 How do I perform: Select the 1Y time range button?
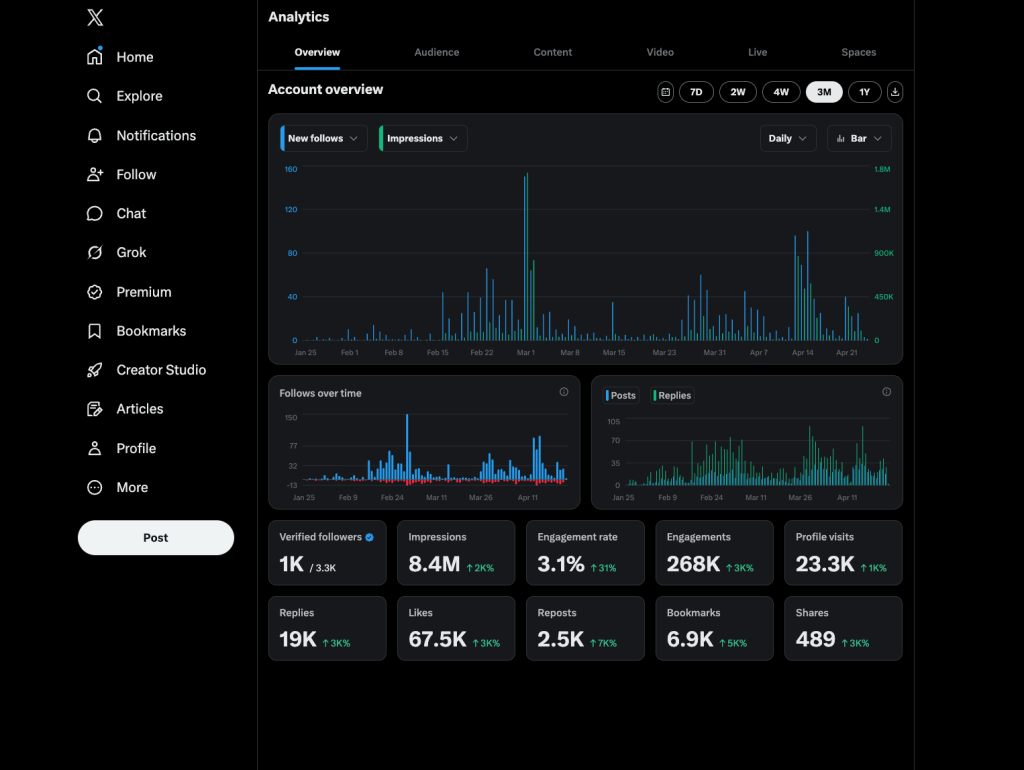[865, 92]
